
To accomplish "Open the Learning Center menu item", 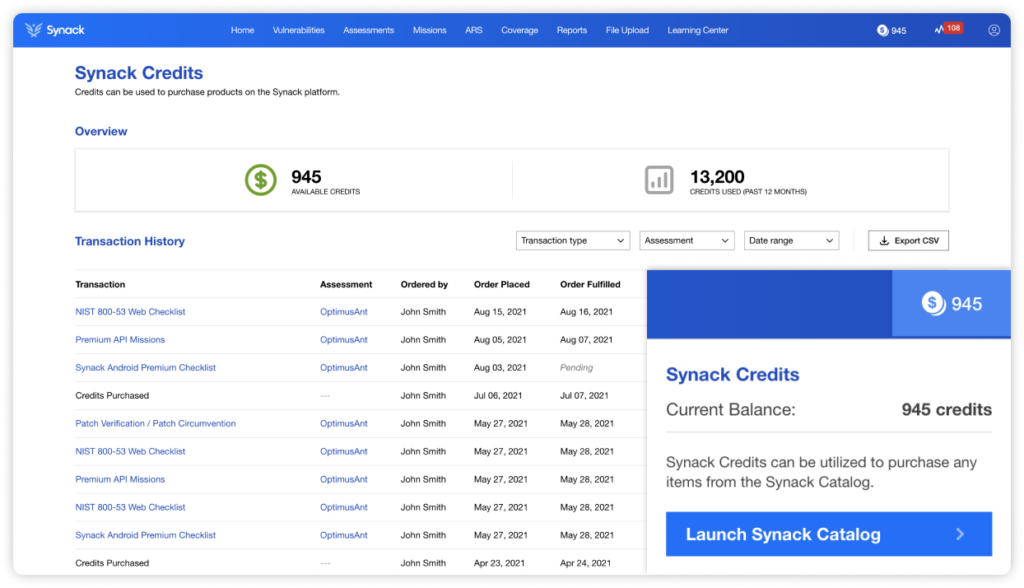I will (x=697, y=30).
